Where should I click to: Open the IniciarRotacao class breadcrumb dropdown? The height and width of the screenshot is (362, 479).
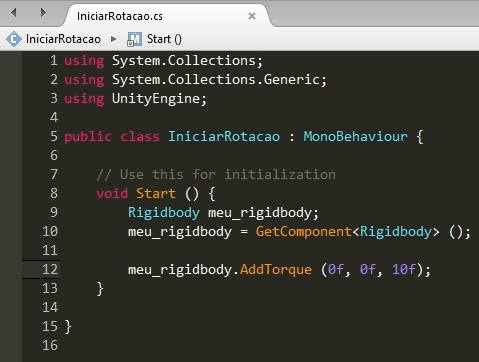tap(63, 39)
